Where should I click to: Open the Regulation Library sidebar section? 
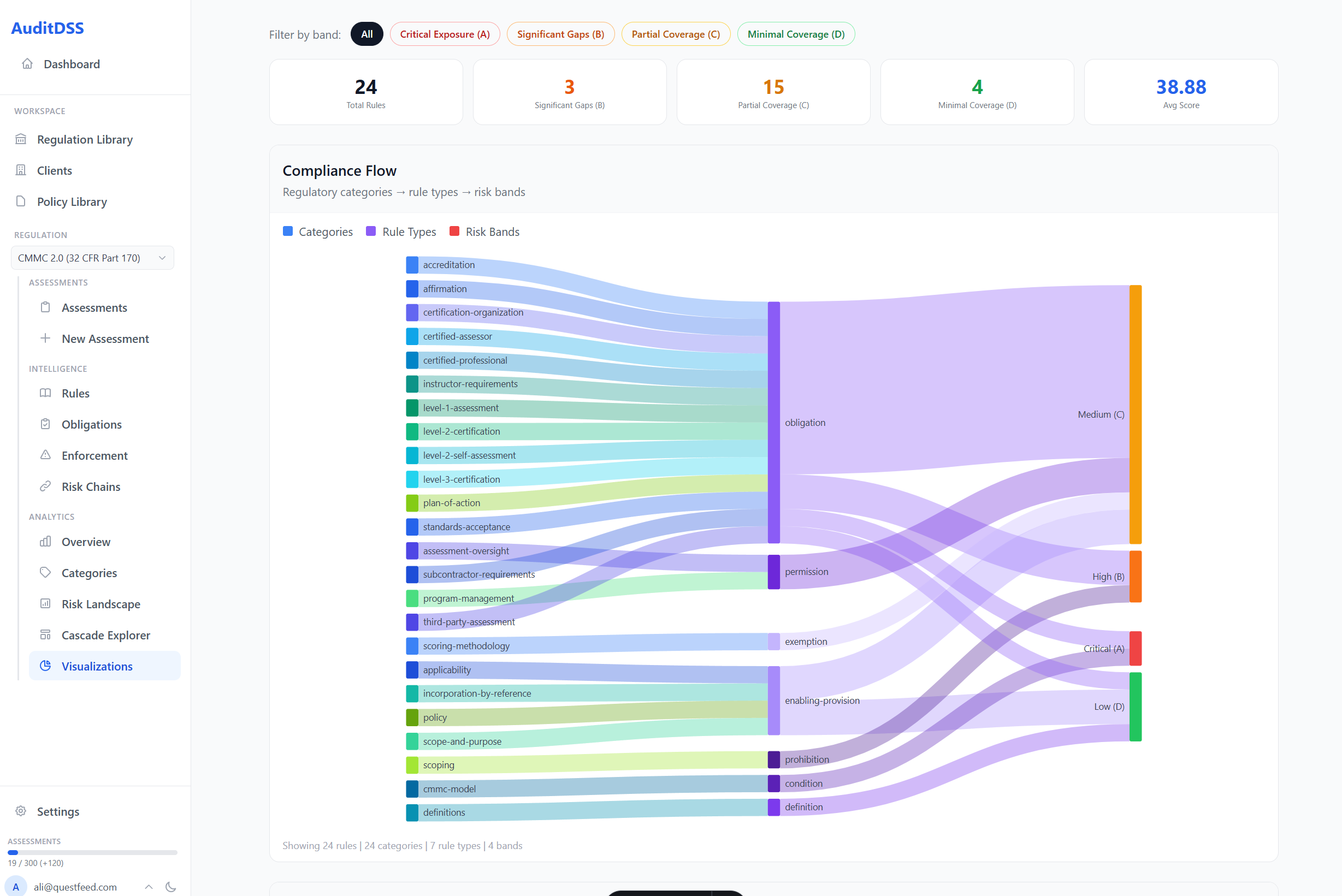(x=85, y=139)
